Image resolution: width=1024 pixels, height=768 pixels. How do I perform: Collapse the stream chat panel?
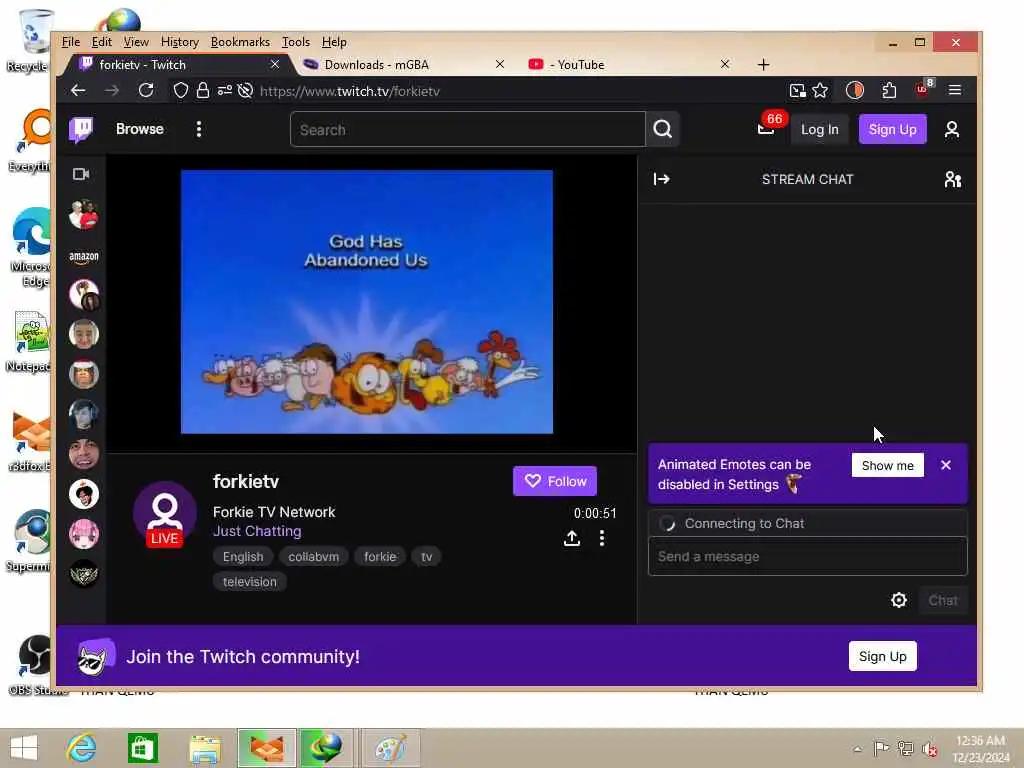(662, 179)
